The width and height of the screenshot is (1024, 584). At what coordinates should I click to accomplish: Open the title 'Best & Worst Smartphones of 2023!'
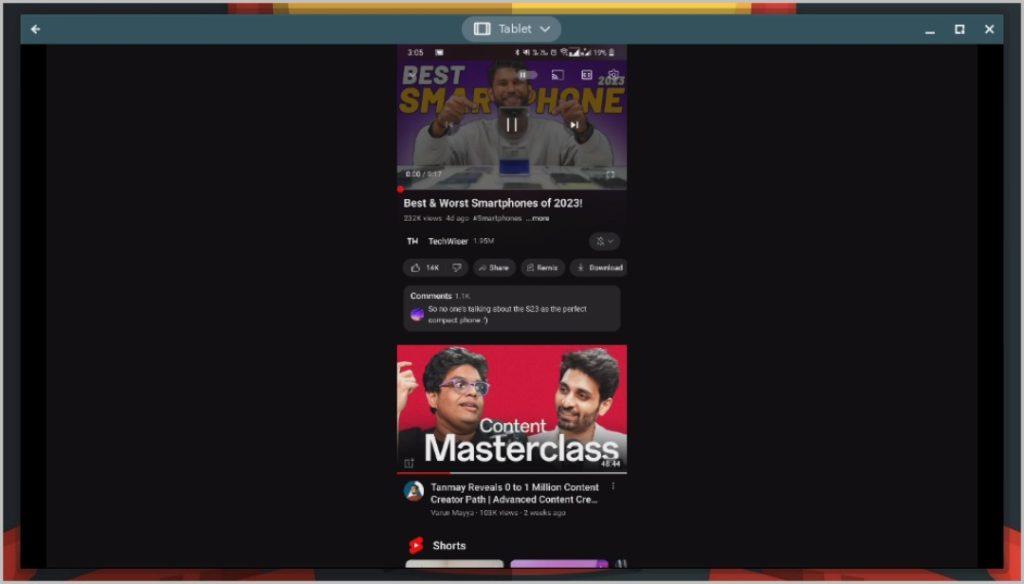(x=493, y=203)
